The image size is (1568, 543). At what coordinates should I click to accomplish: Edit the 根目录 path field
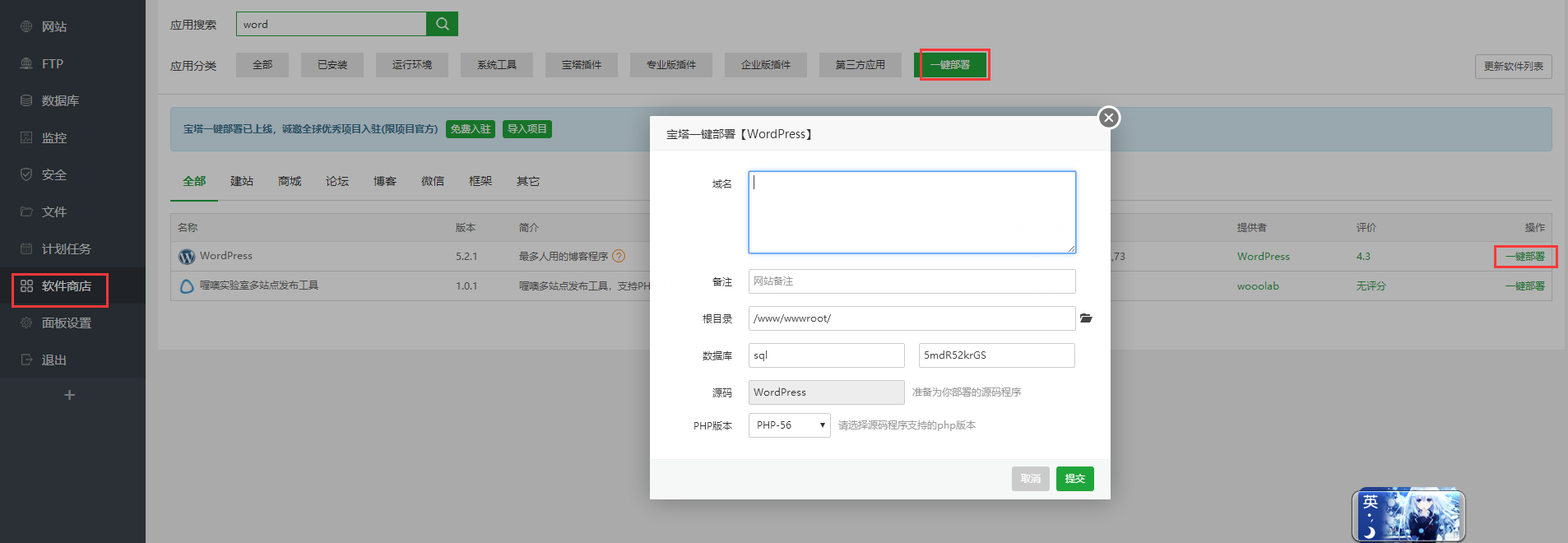(x=912, y=318)
